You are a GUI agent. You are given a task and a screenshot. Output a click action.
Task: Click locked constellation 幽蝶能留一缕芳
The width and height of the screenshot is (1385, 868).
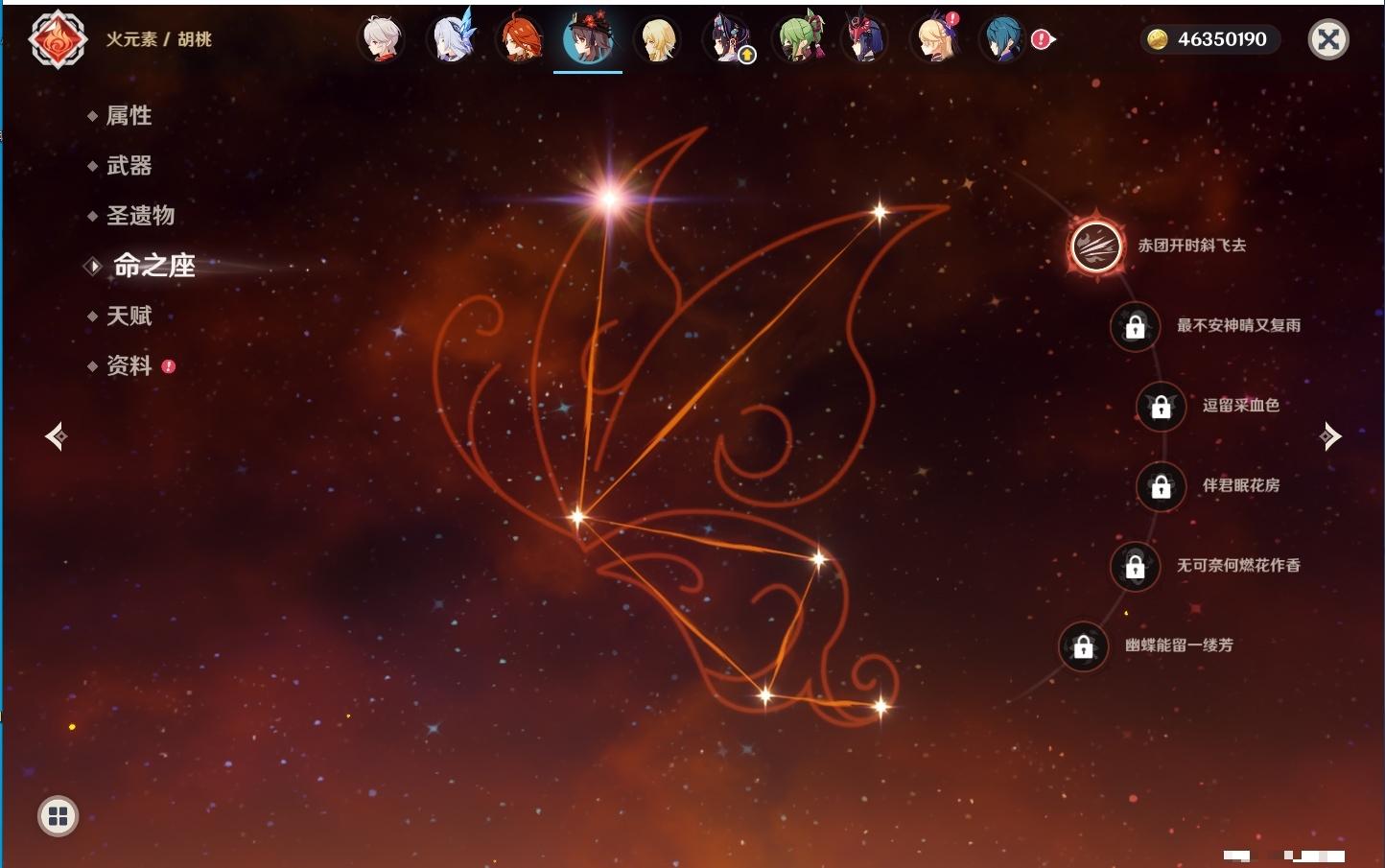coord(1083,646)
